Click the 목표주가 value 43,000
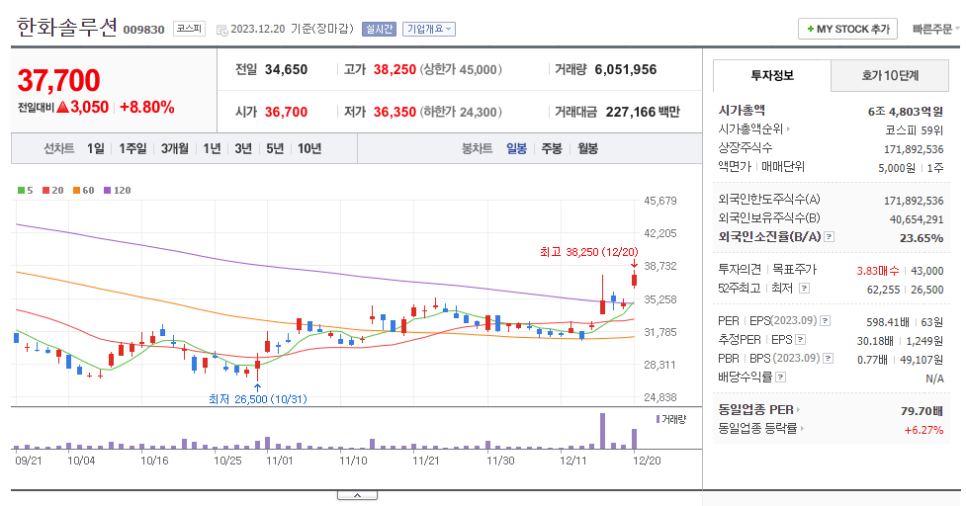Image resolution: width=966 pixels, height=506 pixels. tap(927, 271)
